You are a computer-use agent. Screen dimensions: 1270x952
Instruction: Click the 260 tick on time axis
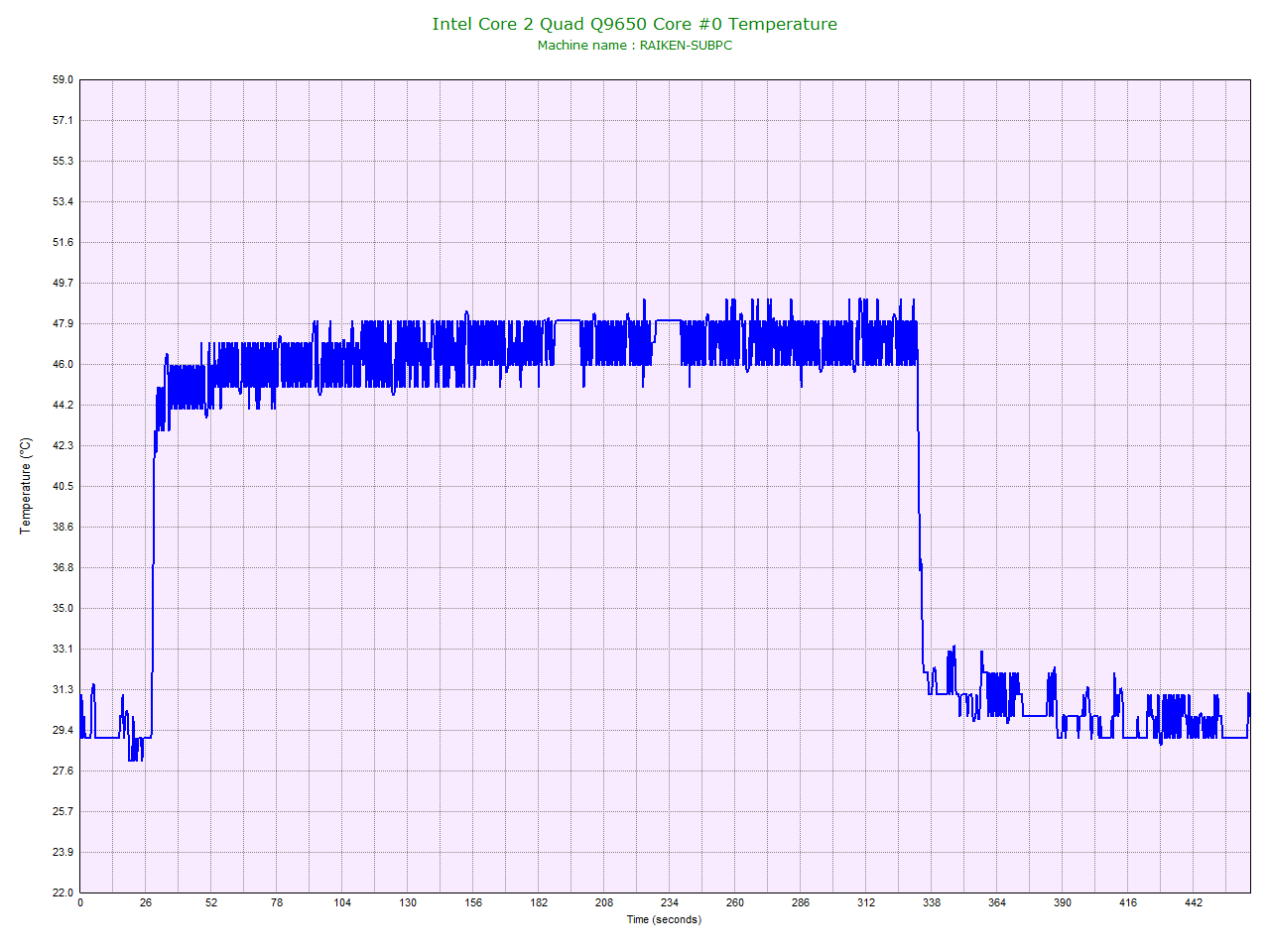point(735,902)
